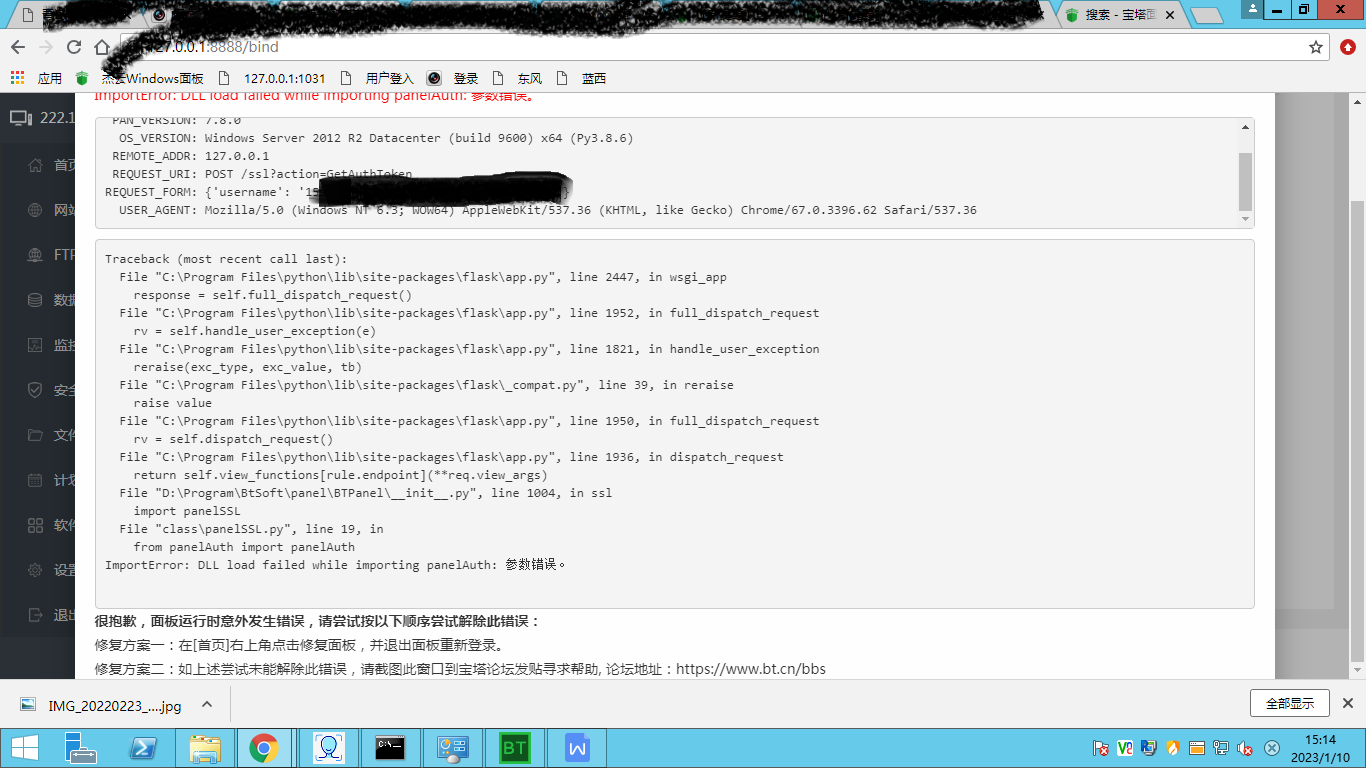
Task: Open the 东风 bookmark
Action: (518, 78)
